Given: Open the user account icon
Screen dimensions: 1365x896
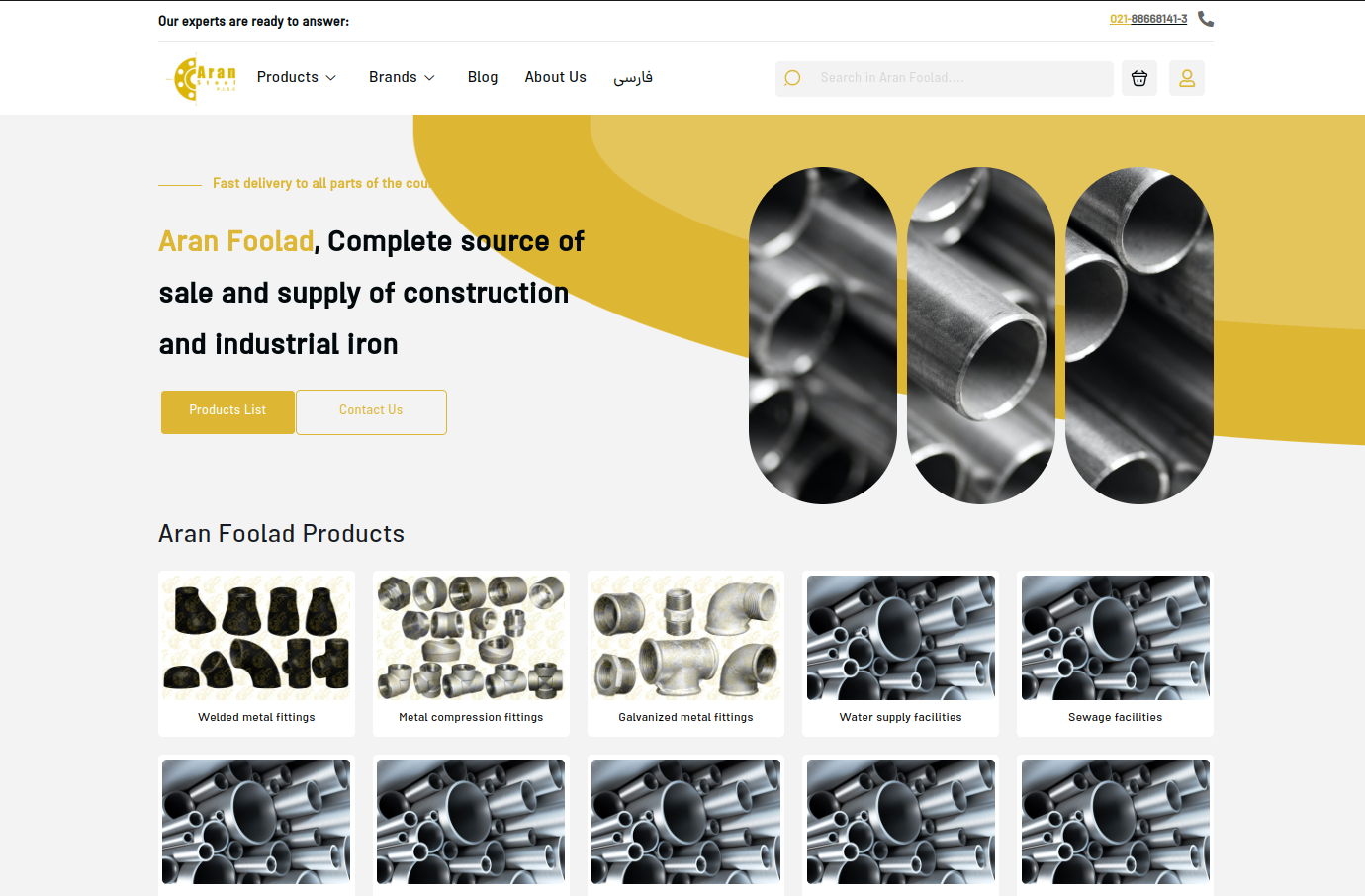Looking at the screenshot, I should pos(1187,78).
